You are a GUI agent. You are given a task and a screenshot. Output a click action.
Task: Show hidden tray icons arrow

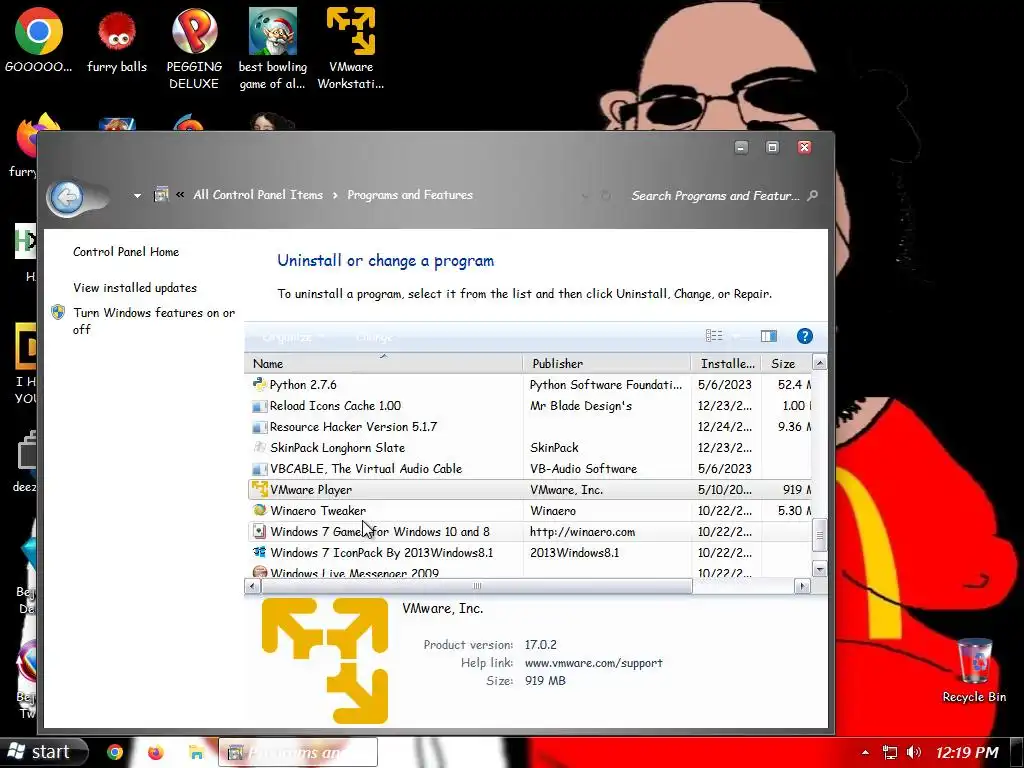pos(865,752)
